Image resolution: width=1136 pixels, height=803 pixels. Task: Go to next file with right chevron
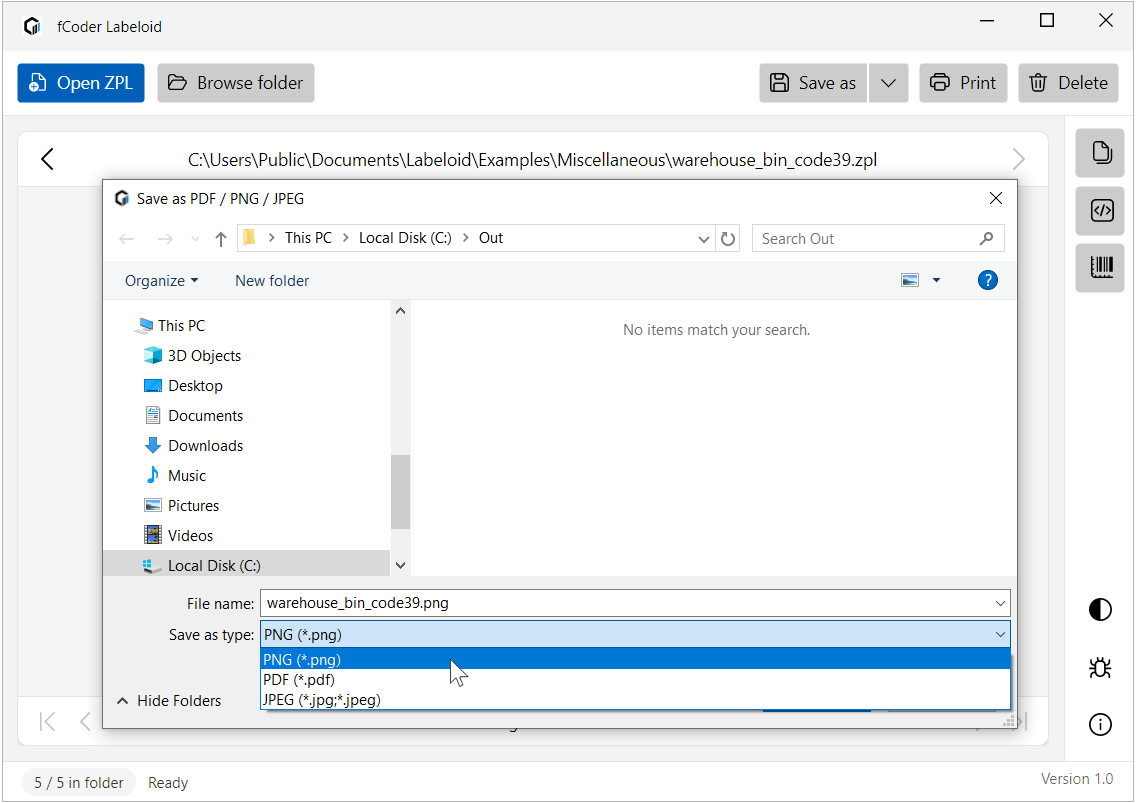(1018, 159)
